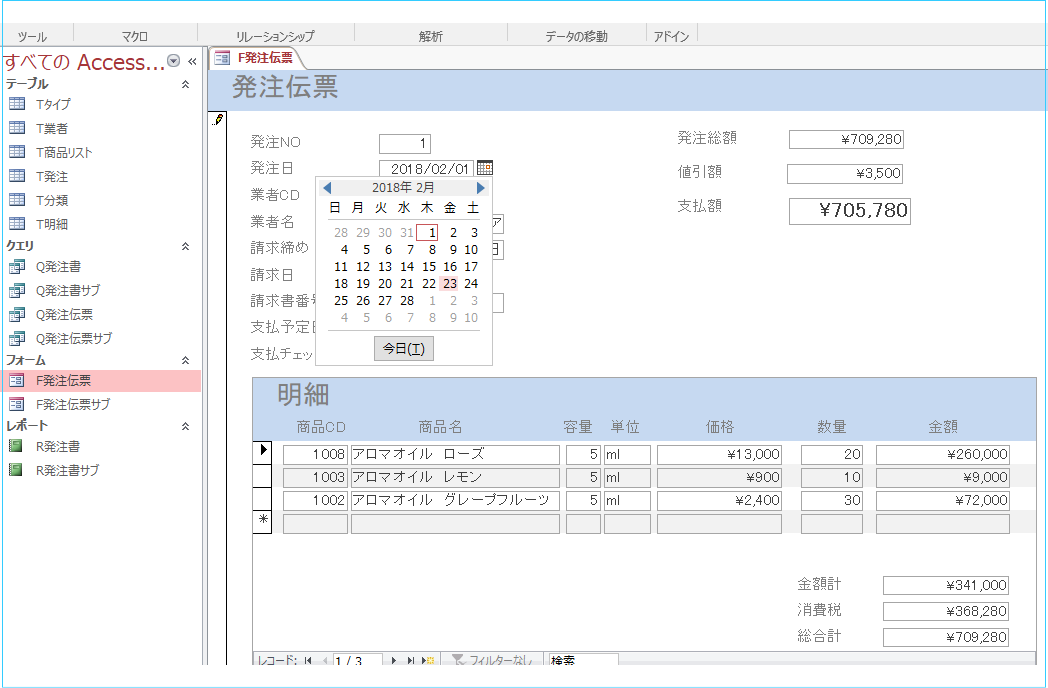The height and width of the screenshot is (688, 1048).
Task: Select row of アロマオイル レモン record
Action: [x=262, y=477]
